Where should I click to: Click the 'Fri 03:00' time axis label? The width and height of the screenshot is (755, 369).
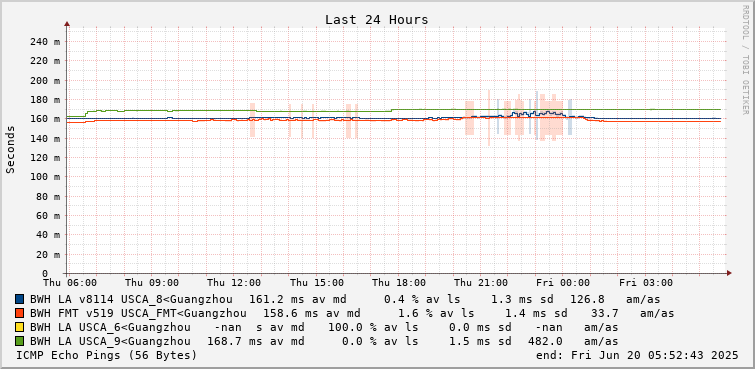pos(646,283)
